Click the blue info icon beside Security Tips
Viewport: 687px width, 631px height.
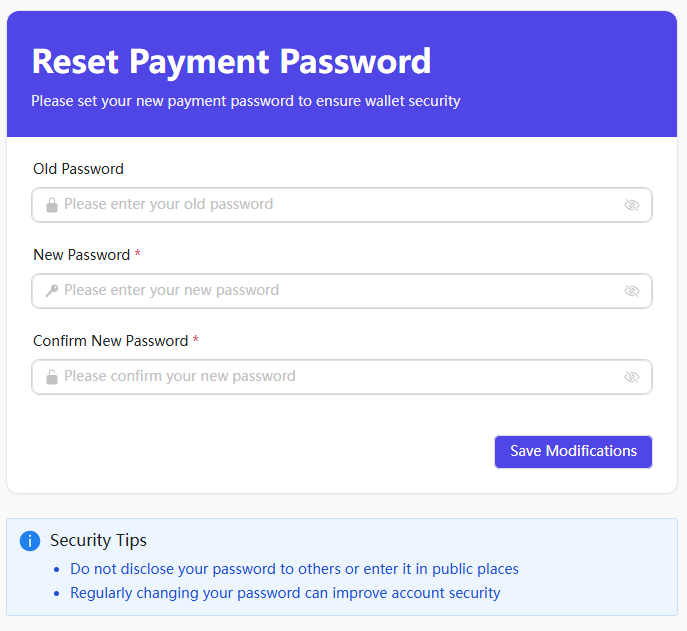(x=30, y=541)
